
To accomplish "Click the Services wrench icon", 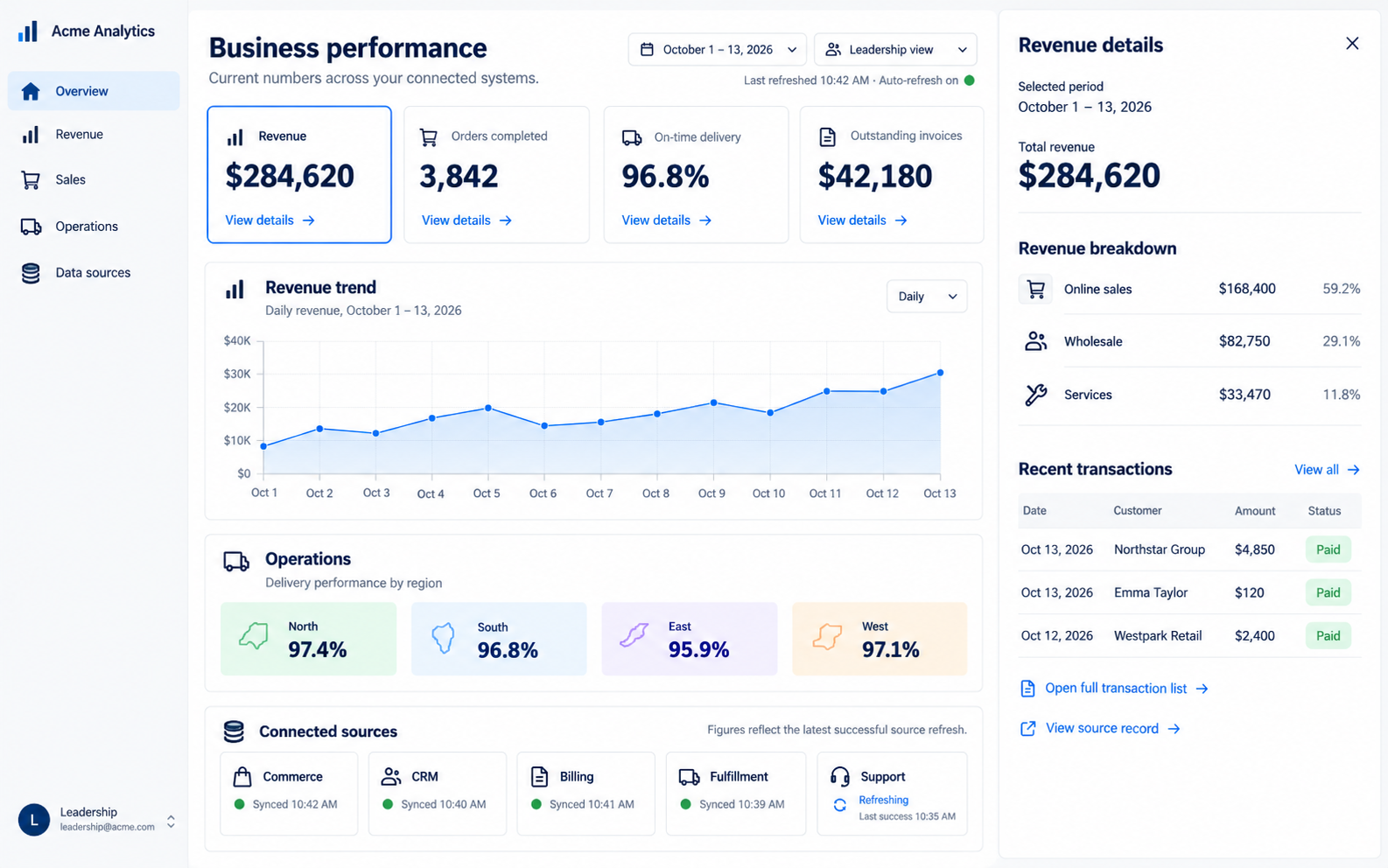I will 1036,395.
